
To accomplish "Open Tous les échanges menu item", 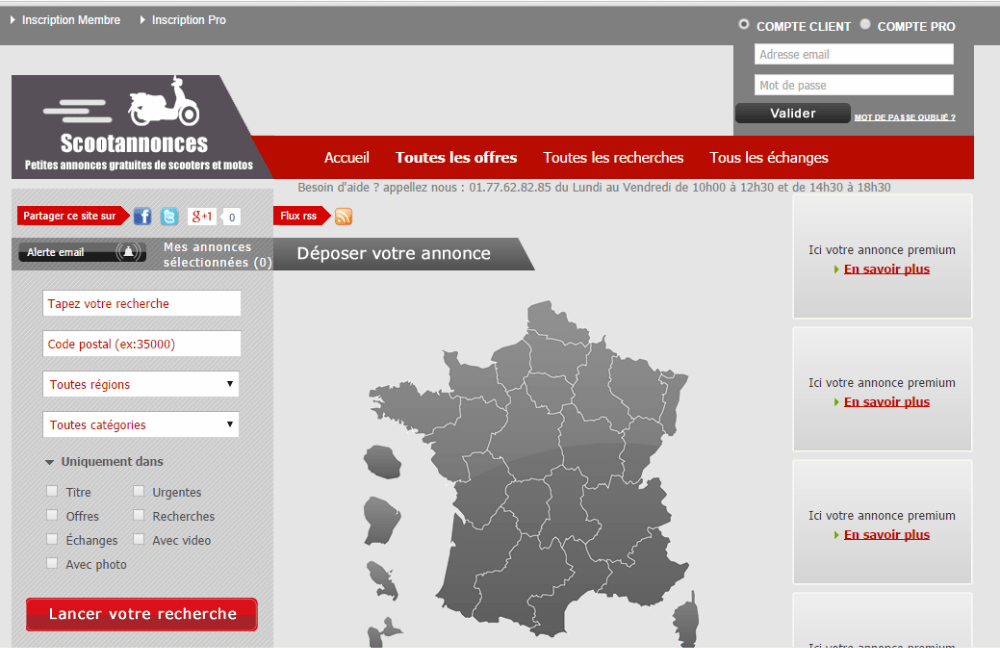I will 768,157.
